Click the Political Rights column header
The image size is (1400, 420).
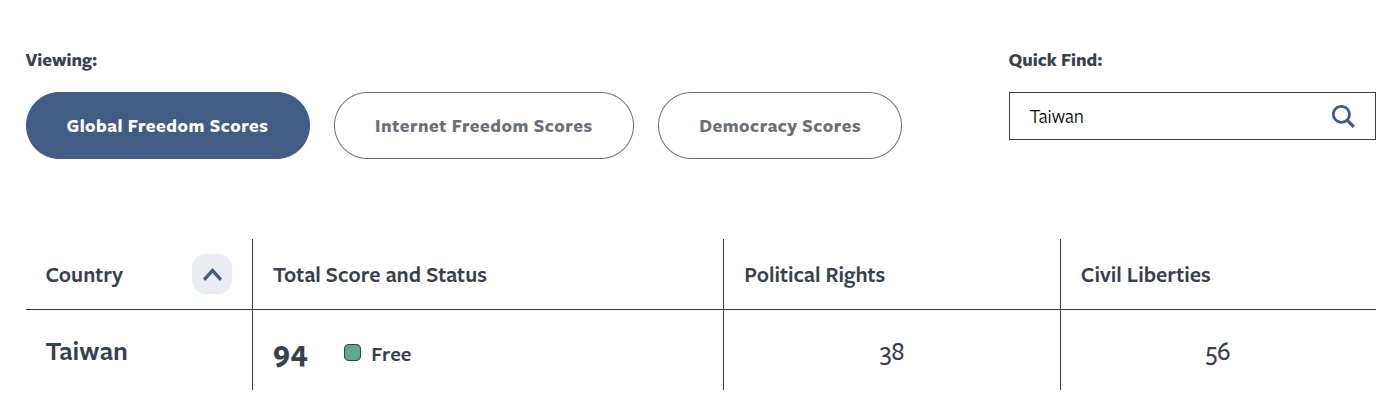tap(814, 275)
